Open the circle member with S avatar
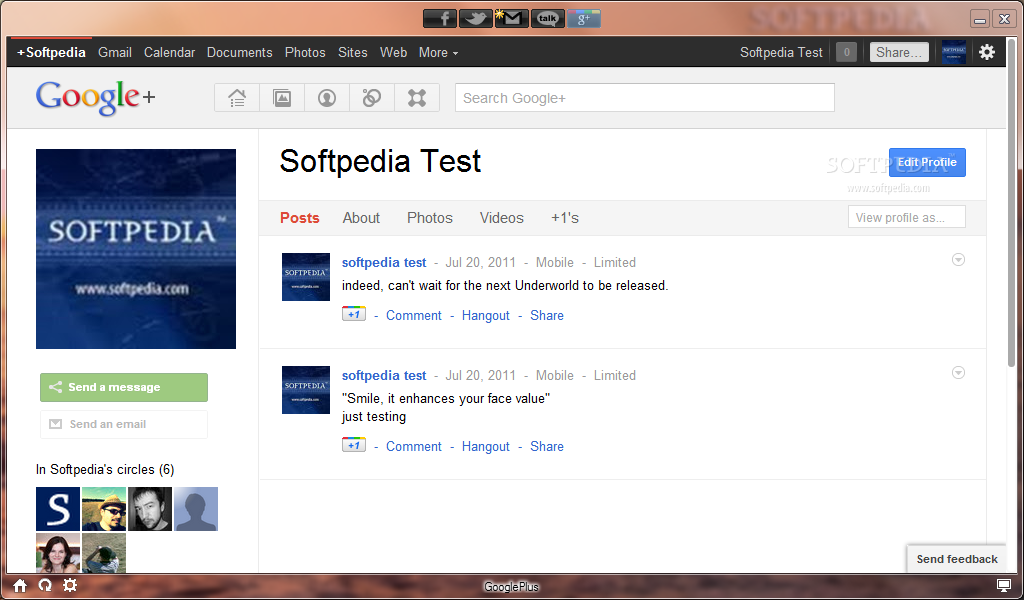Image resolution: width=1024 pixels, height=600 pixels. [x=58, y=509]
